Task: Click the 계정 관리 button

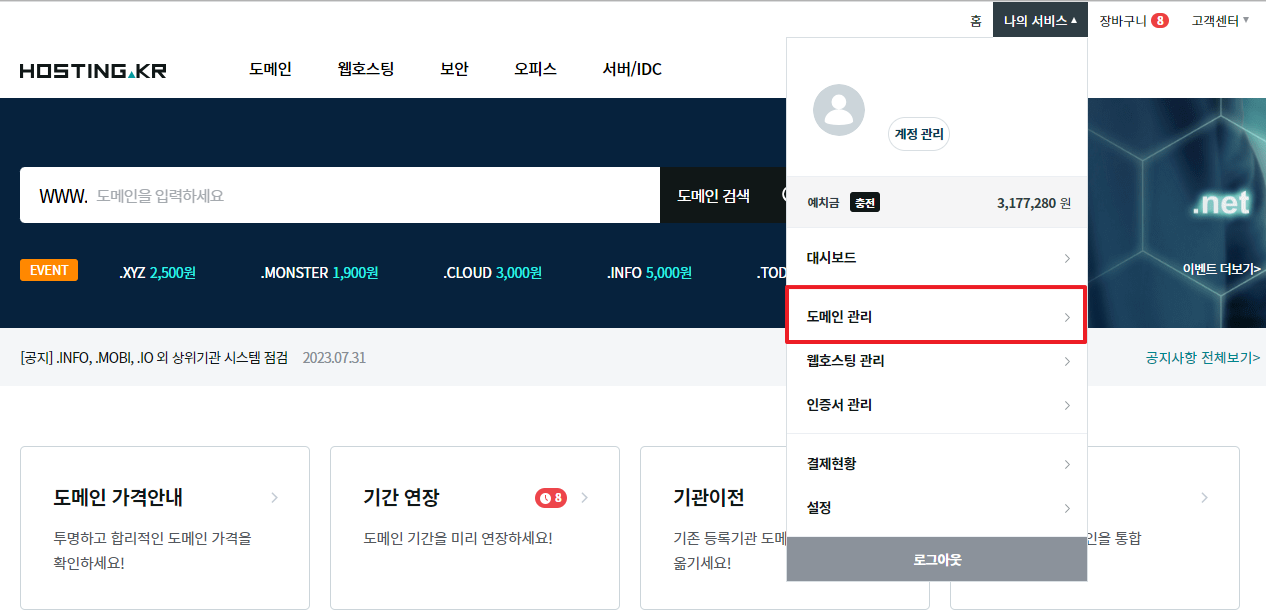Action: point(918,135)
